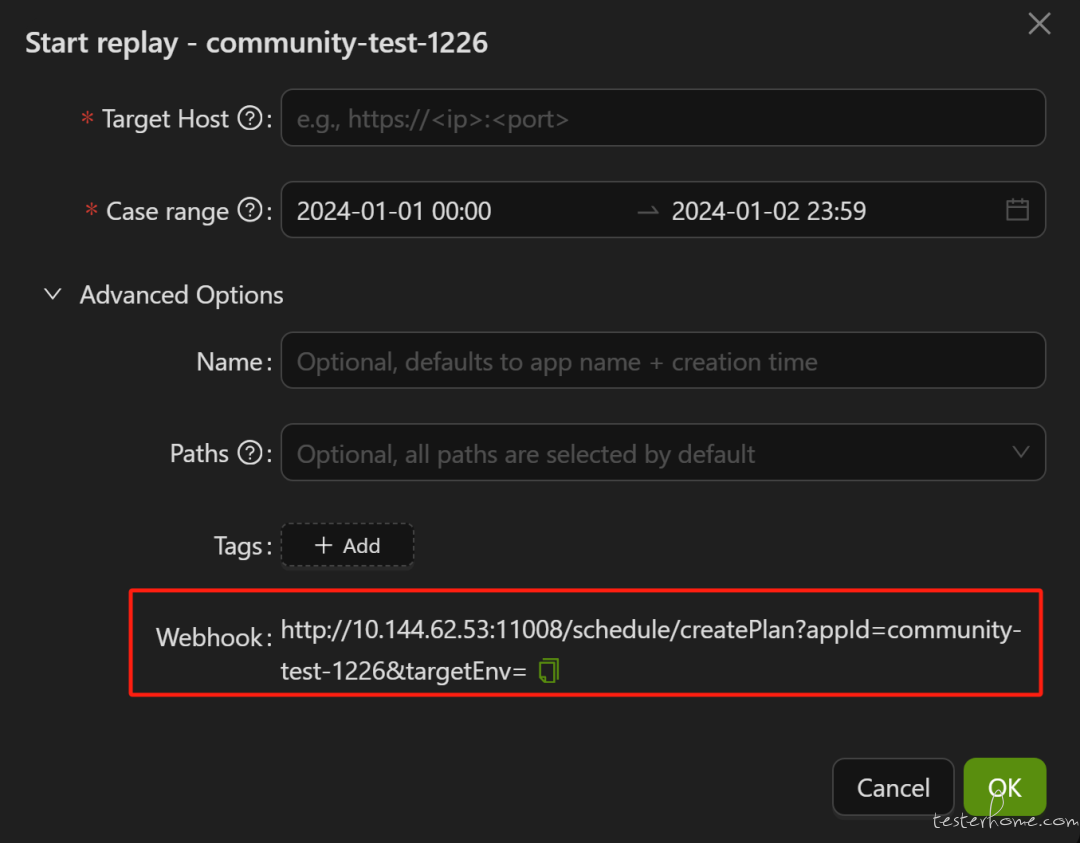Click the dialog title community-test-1226
Screen dimensions: 1080x843
346,43
